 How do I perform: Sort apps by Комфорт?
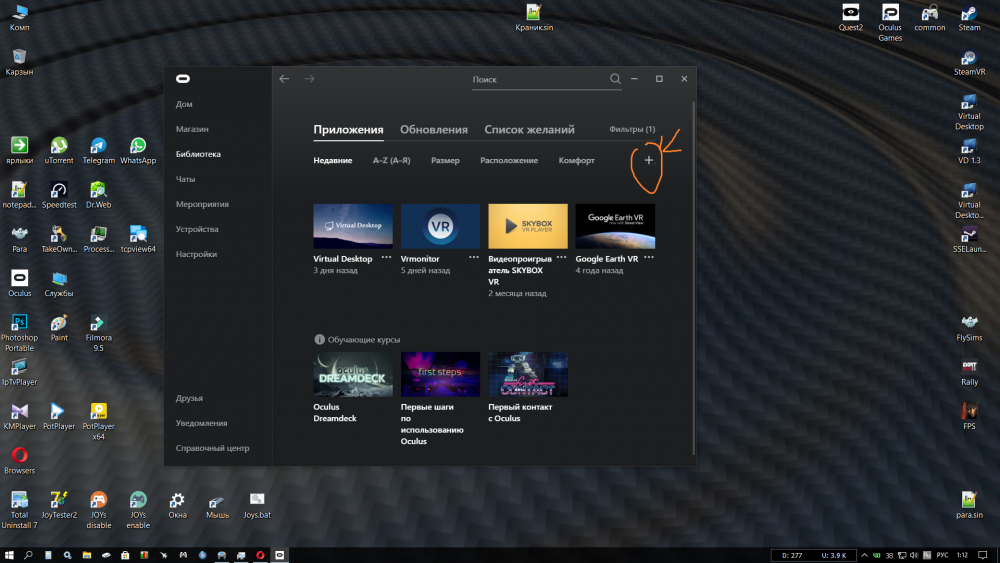[576, 161]
